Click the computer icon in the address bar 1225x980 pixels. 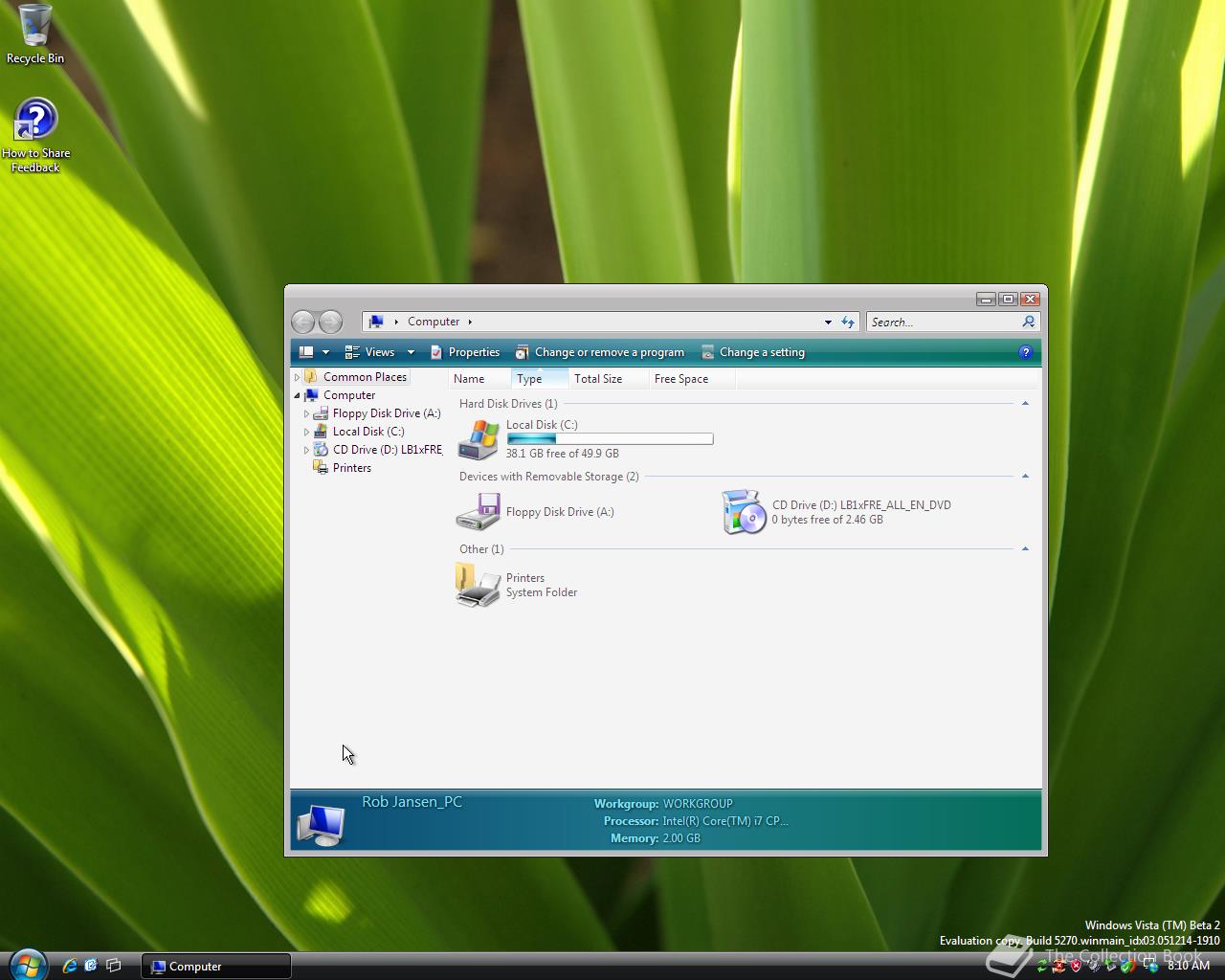(376, 322)
